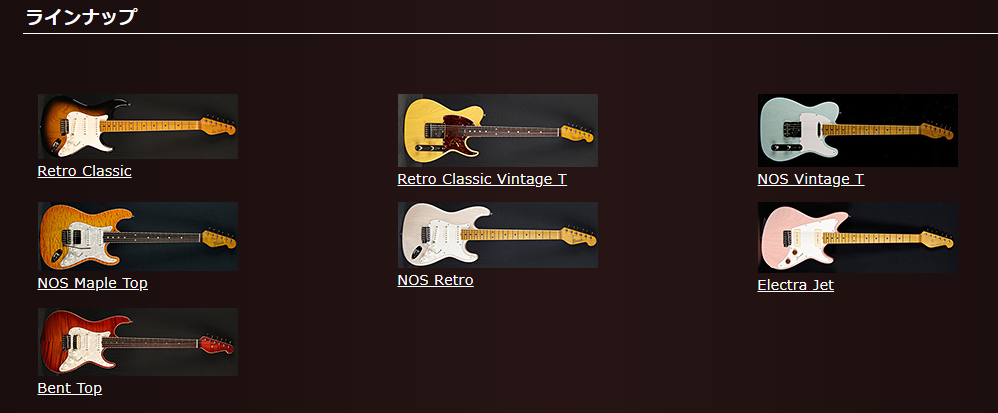This screenshot has height=413, width=998.
Task: Click the maple neck of Electra Jet guitar
Action: pyautogui.click(x=871, y=239)
